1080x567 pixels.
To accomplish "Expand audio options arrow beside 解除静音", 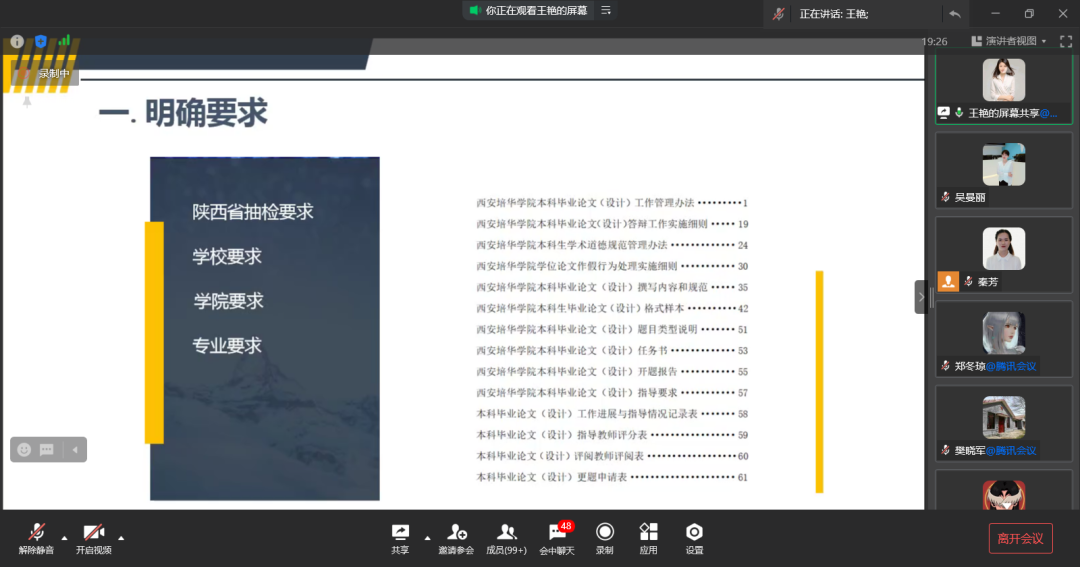I will (x=64, y=536).
